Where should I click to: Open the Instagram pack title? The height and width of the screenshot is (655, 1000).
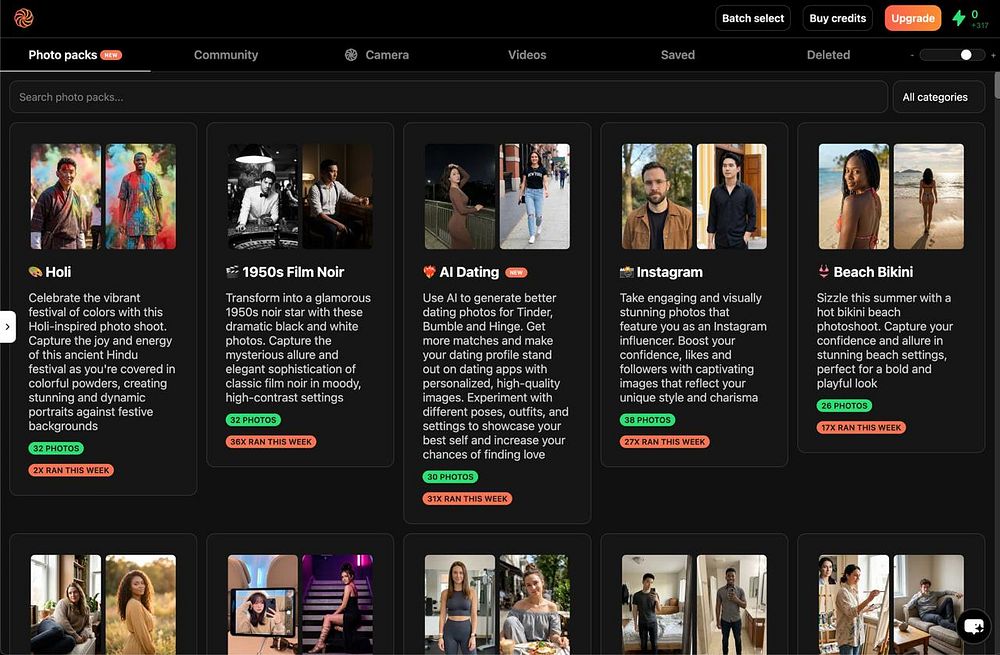point(669,272)
